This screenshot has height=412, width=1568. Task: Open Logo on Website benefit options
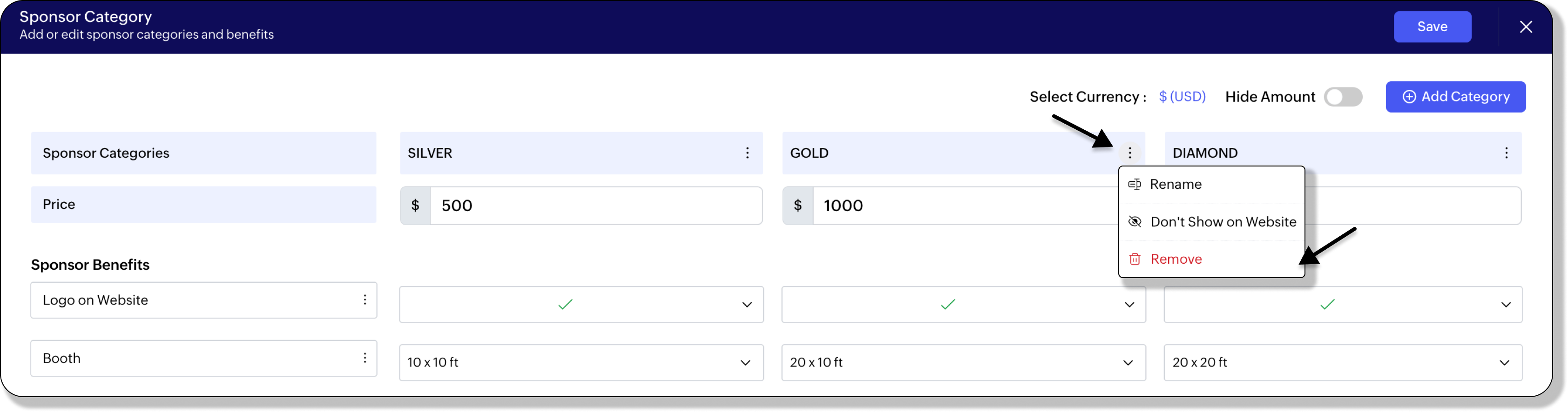(x=365, y=299)
